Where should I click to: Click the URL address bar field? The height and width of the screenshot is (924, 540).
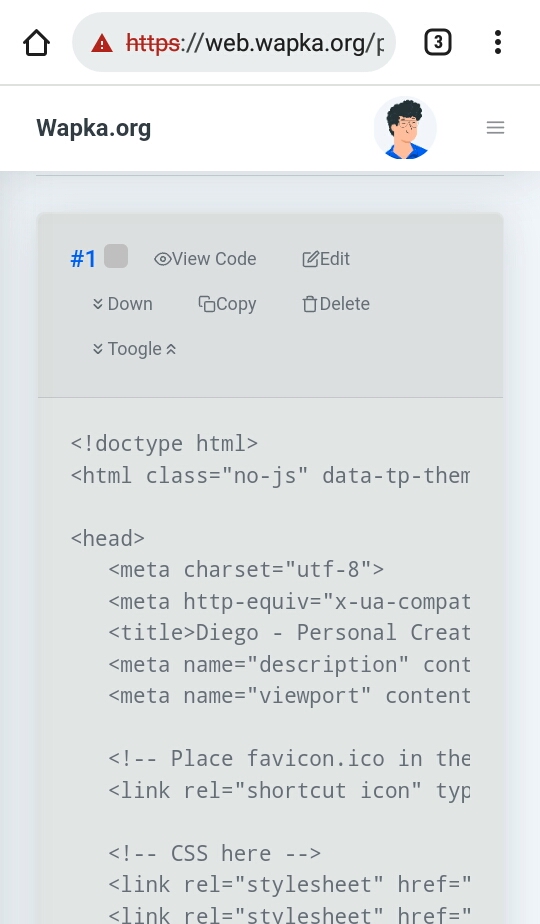pyautogui.click(x=233, y=42)
